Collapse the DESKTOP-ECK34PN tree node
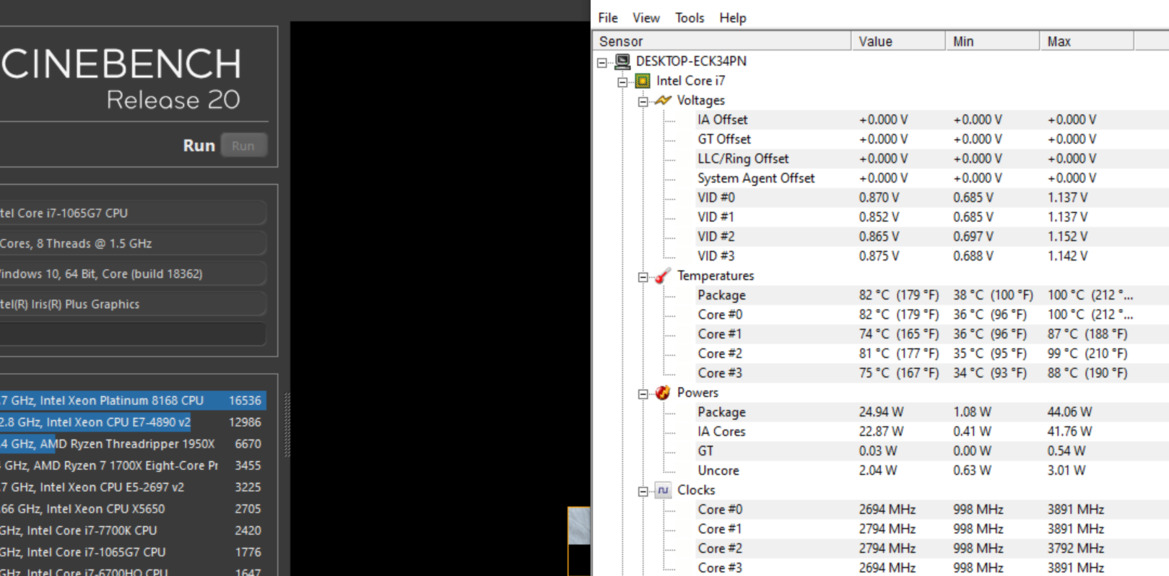 click(602, 63)
